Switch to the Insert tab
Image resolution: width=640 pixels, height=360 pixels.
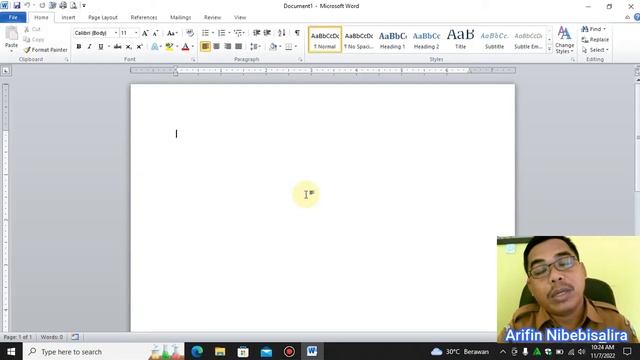68,18
